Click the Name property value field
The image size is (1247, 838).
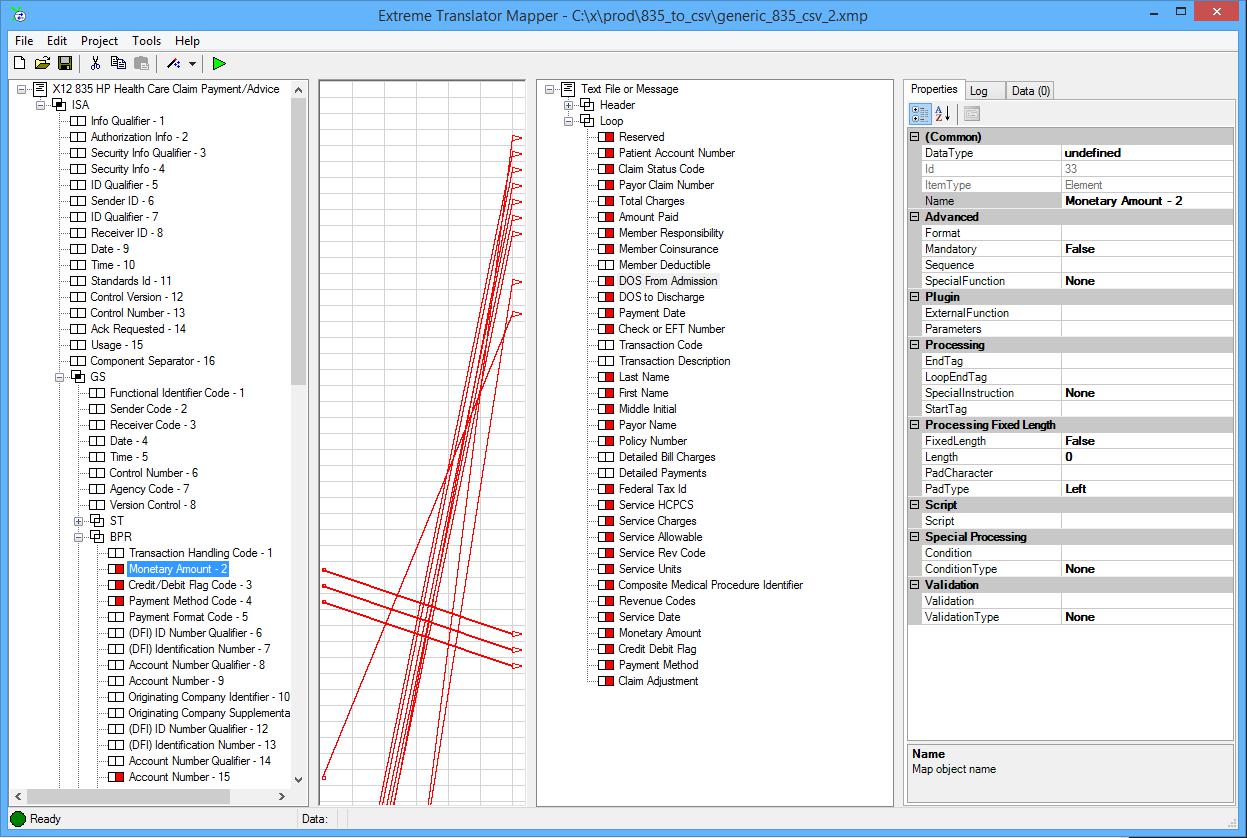click(x=1147, y=201)
